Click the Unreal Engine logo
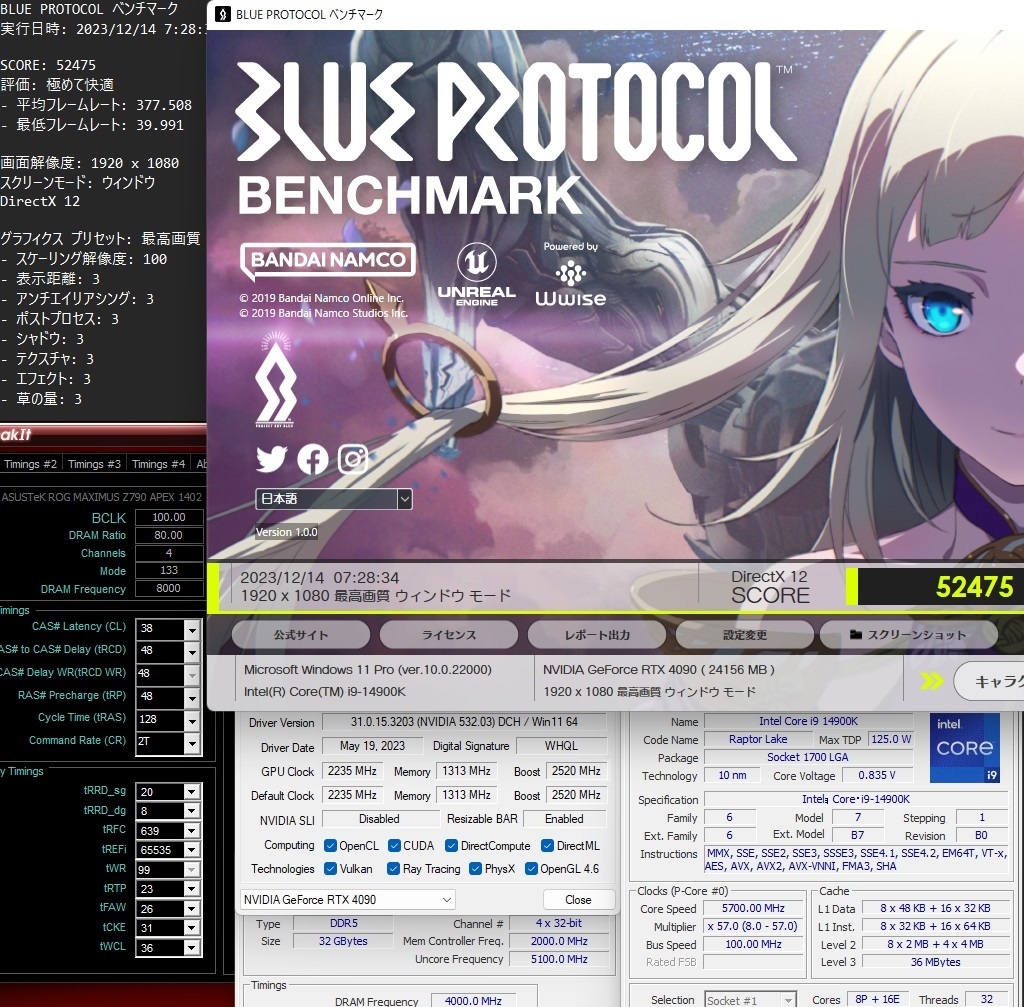 (x=477, y=275)
